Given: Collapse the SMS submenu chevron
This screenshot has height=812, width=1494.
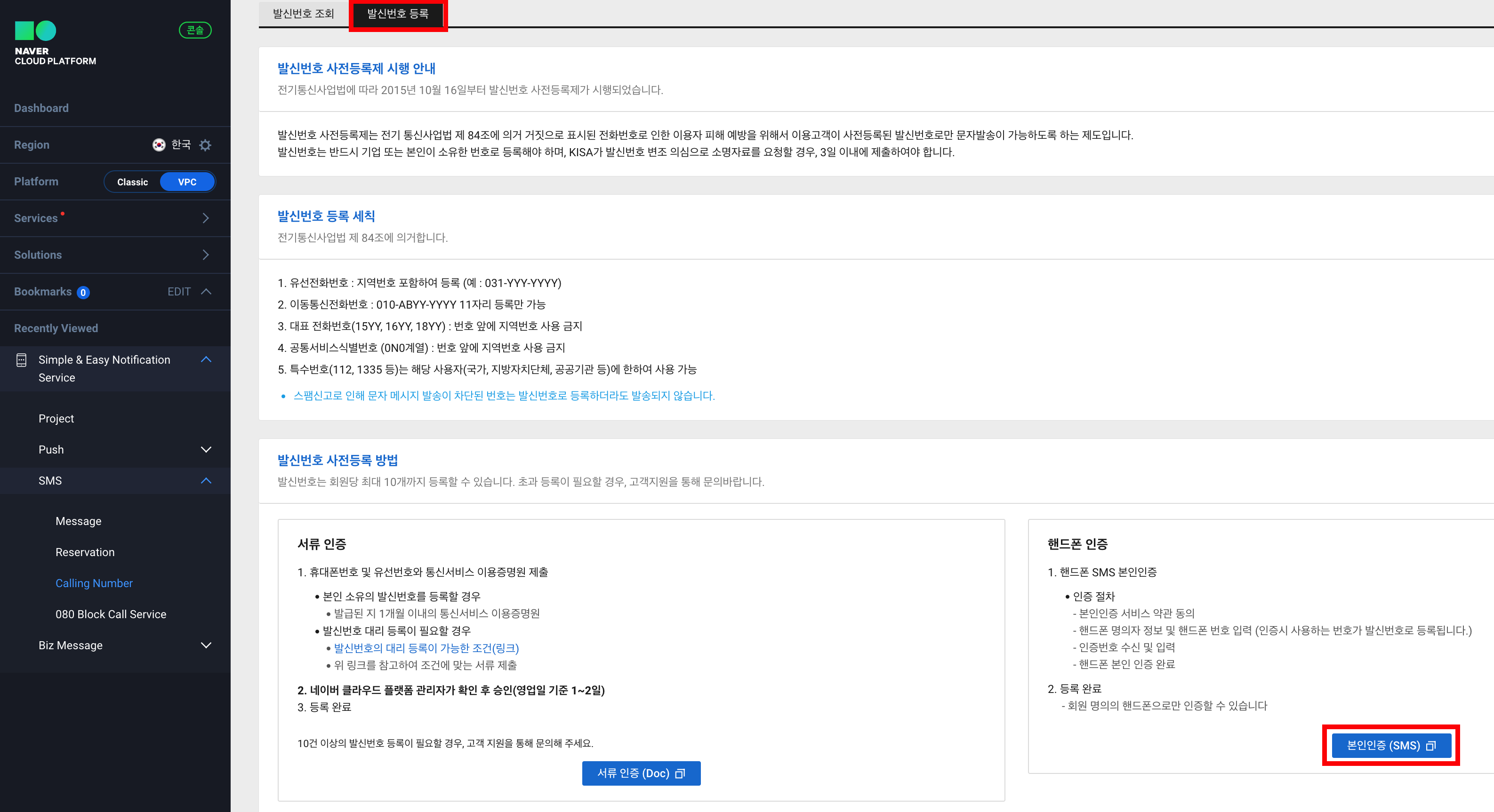Looking at the screenshot, I should coord(206,480).
